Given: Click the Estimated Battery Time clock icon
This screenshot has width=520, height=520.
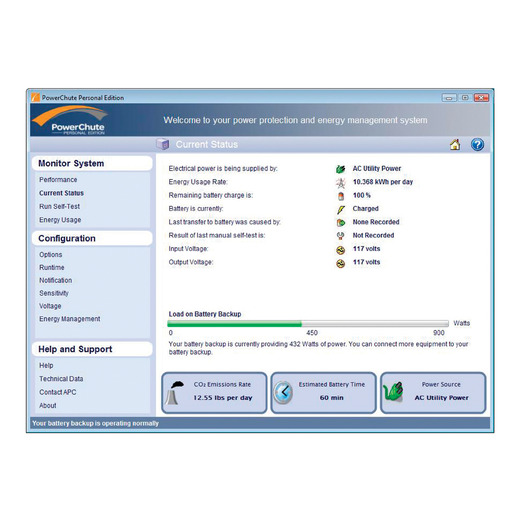Looking at the screenshot, I should (x=283, y=392).
